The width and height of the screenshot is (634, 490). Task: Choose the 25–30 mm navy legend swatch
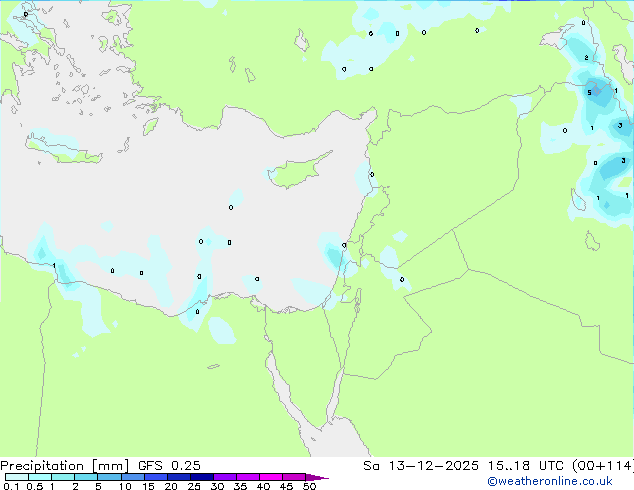[x=202, y=477]
